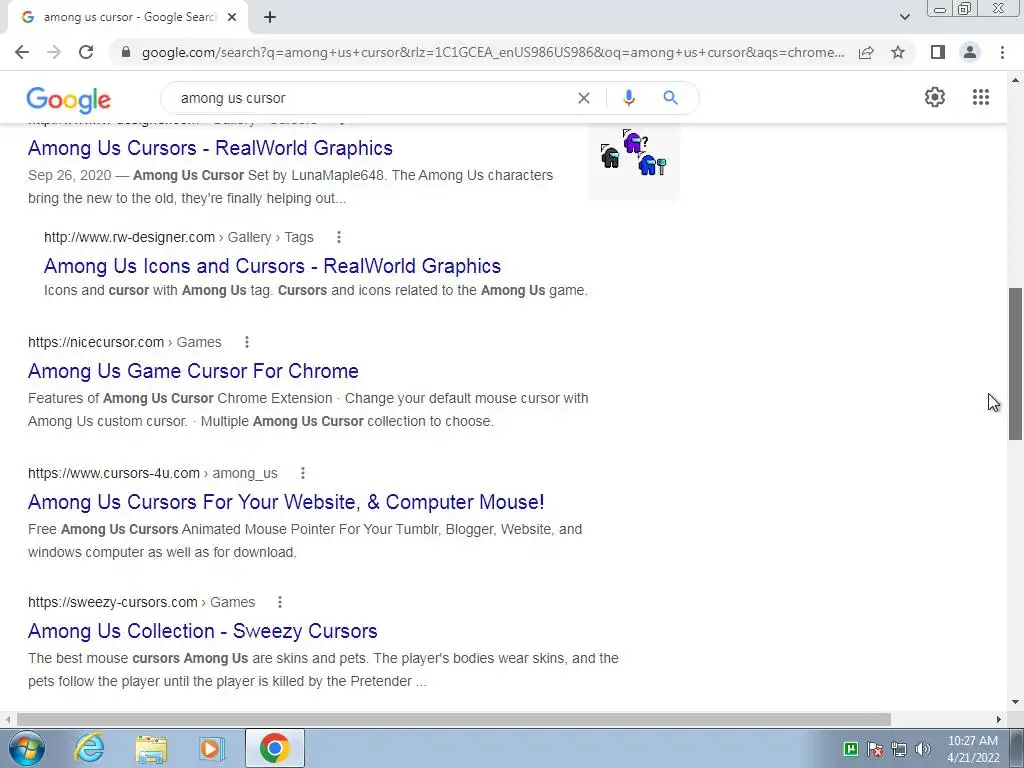Click the scroll right arrow

[999, 719]
